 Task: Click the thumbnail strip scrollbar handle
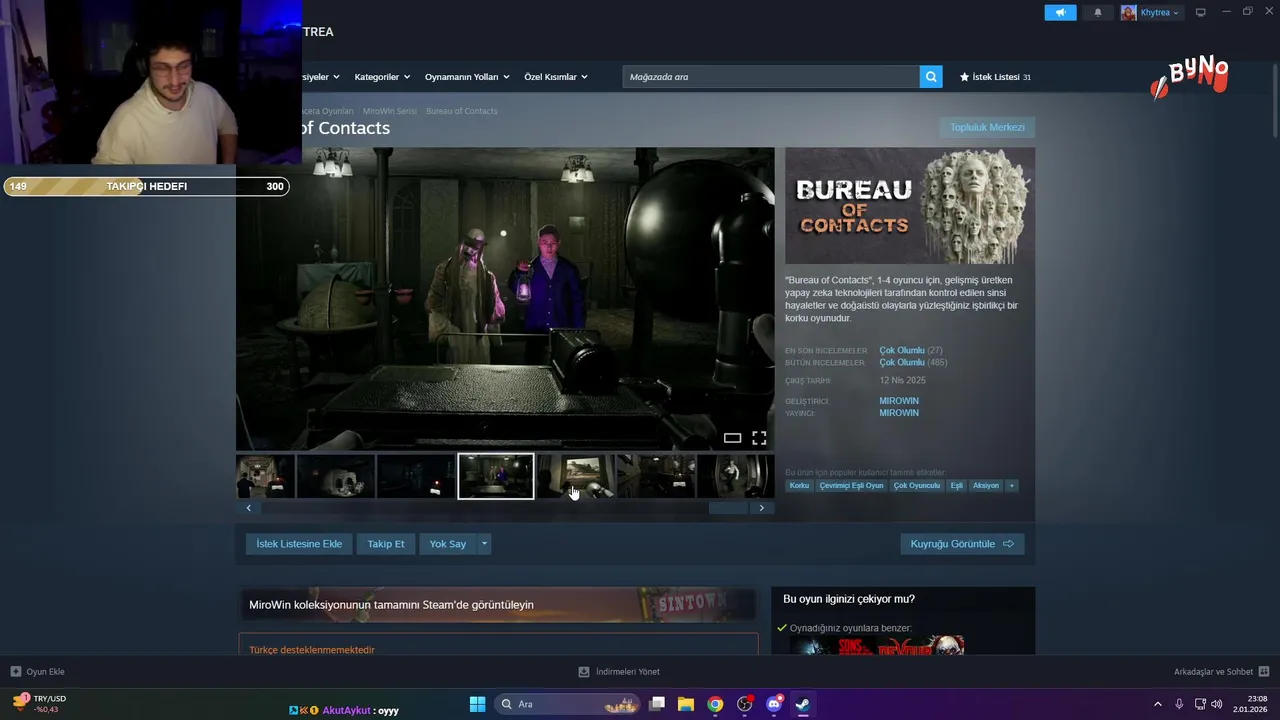coord(728,508)
